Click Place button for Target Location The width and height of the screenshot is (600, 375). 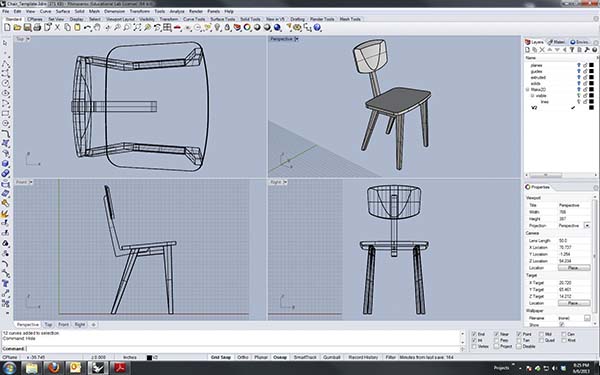[574, 303]
